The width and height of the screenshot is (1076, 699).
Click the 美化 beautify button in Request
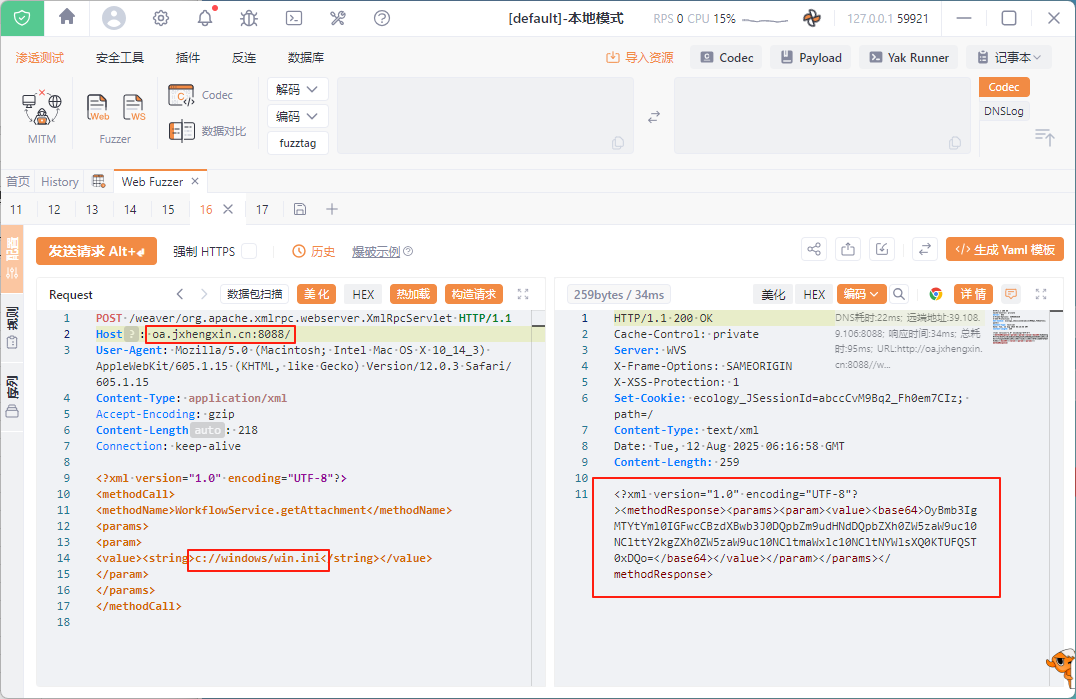pos(316,294)
